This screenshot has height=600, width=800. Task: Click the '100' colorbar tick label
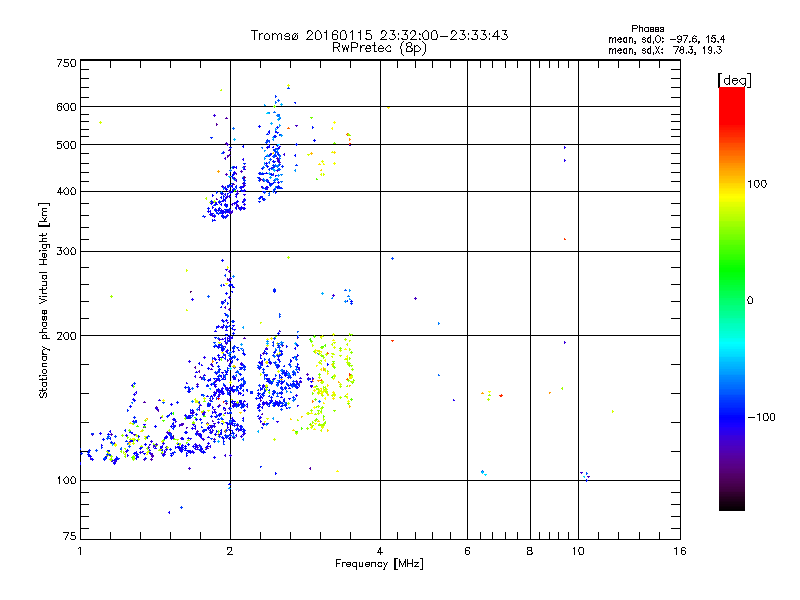(x=757, y=184)
